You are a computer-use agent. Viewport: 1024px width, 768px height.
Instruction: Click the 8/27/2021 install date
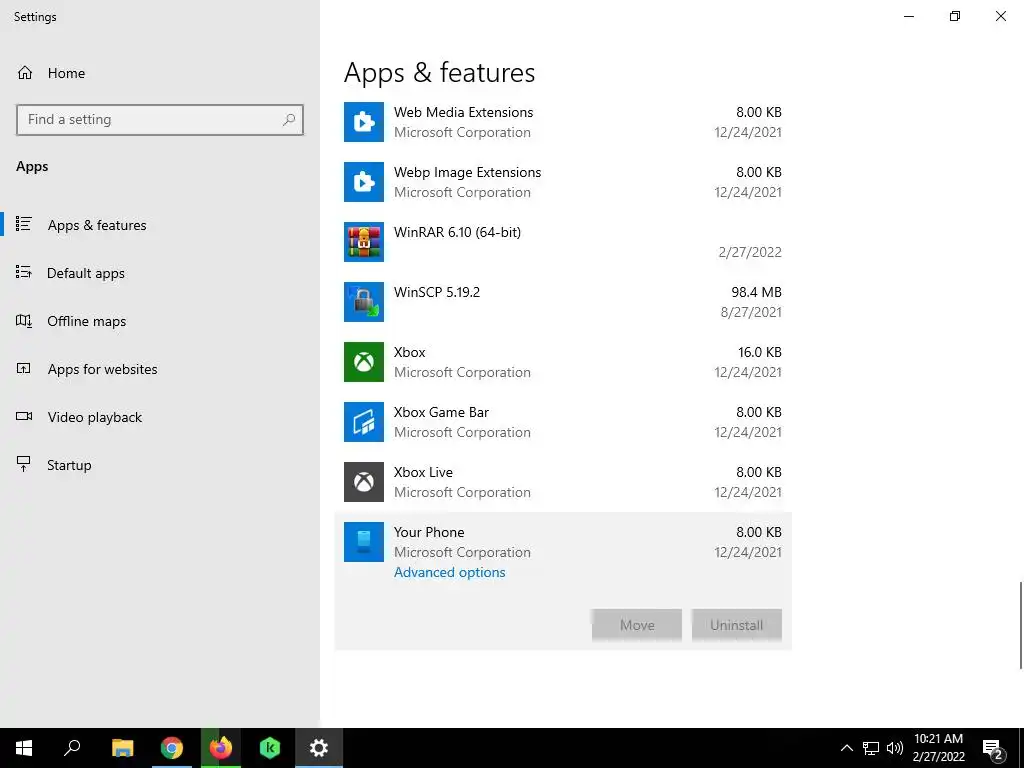coord(751,312)
